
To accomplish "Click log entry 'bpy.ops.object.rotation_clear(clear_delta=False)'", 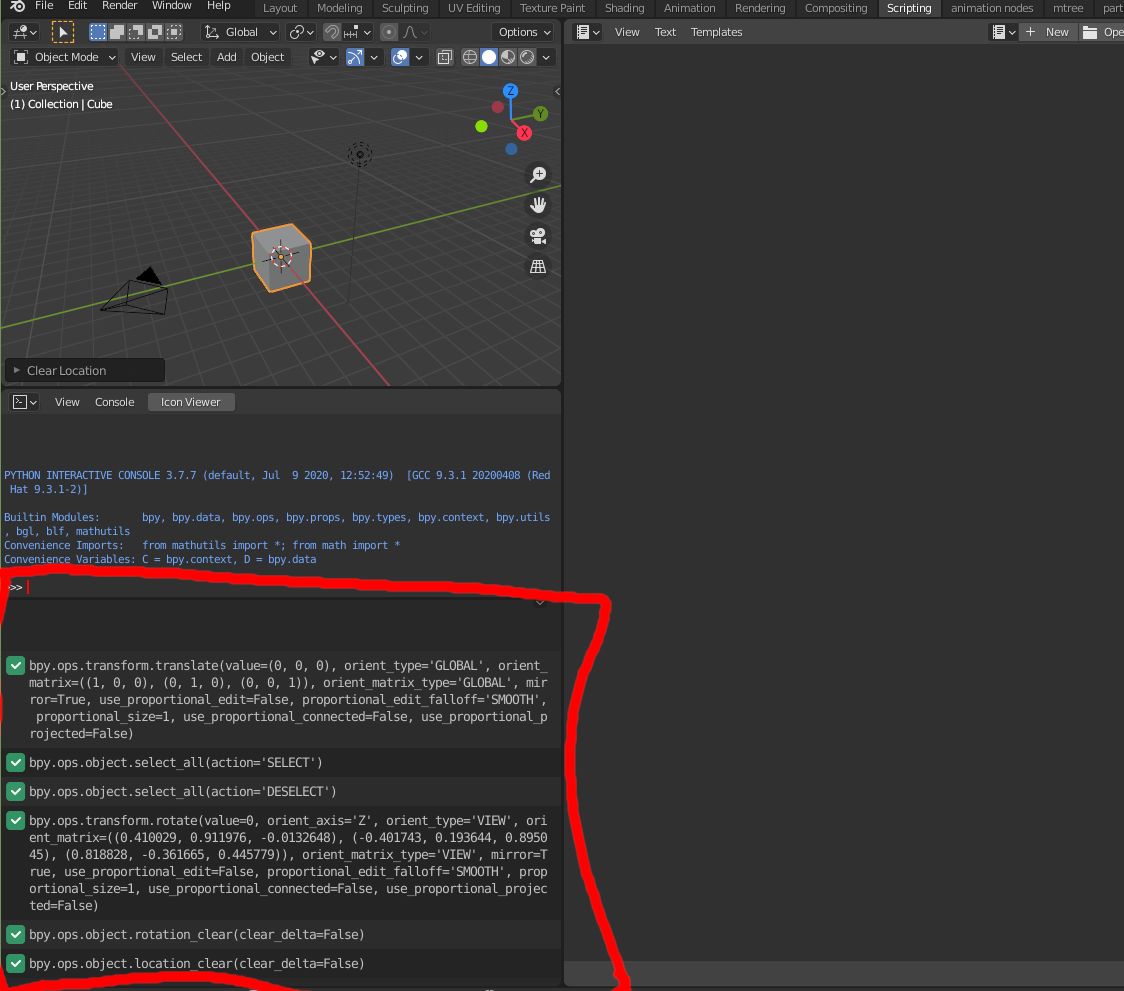I will 282,935.
